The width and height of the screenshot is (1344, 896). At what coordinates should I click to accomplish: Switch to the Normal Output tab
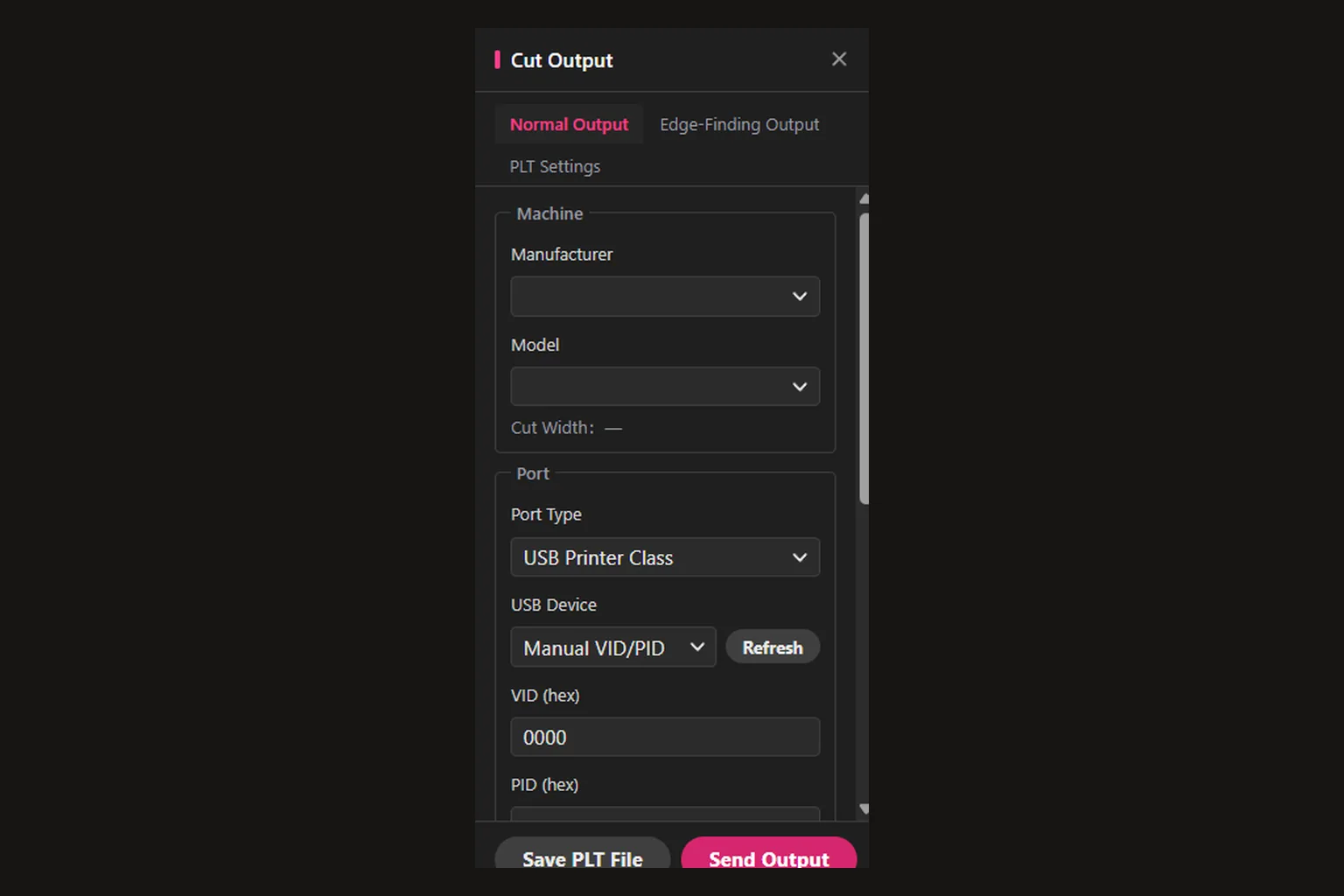[569, 124]
